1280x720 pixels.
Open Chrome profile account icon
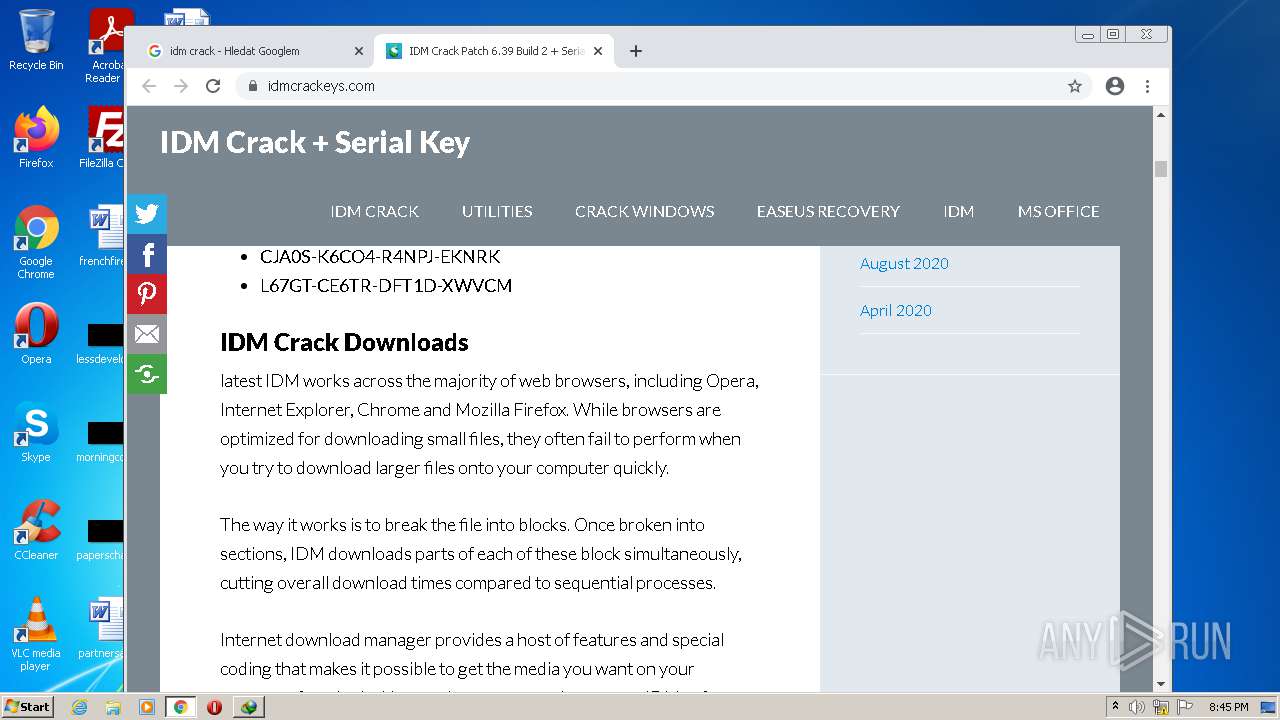pyautogui.click(x=1115, y=86)
